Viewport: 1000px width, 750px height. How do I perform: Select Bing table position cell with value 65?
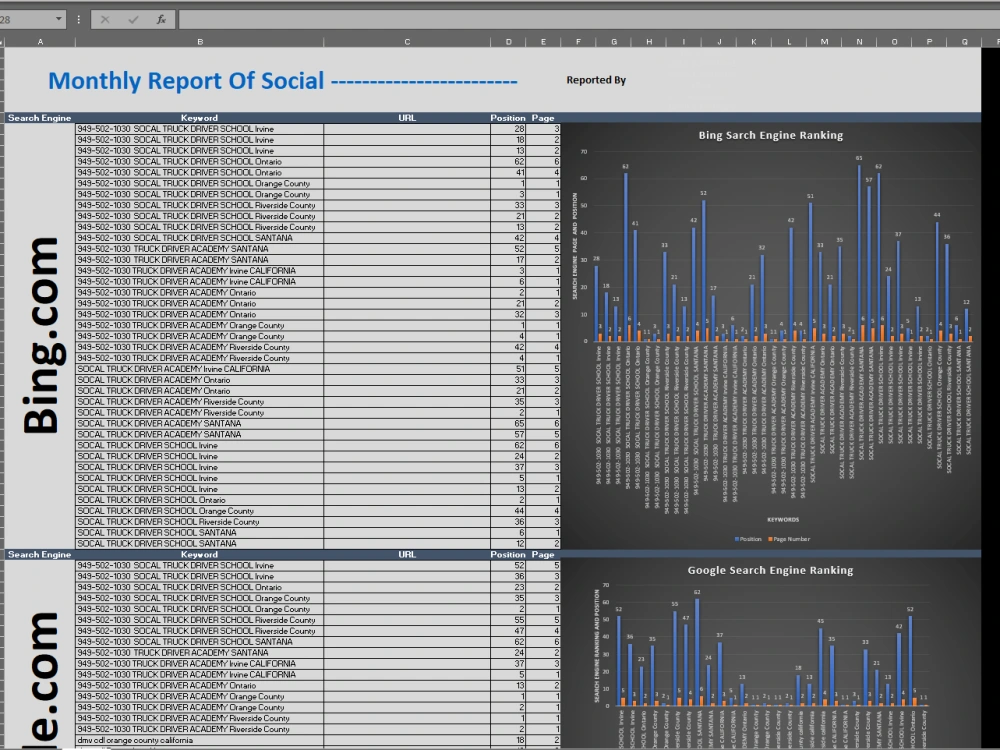coord(508,423)
